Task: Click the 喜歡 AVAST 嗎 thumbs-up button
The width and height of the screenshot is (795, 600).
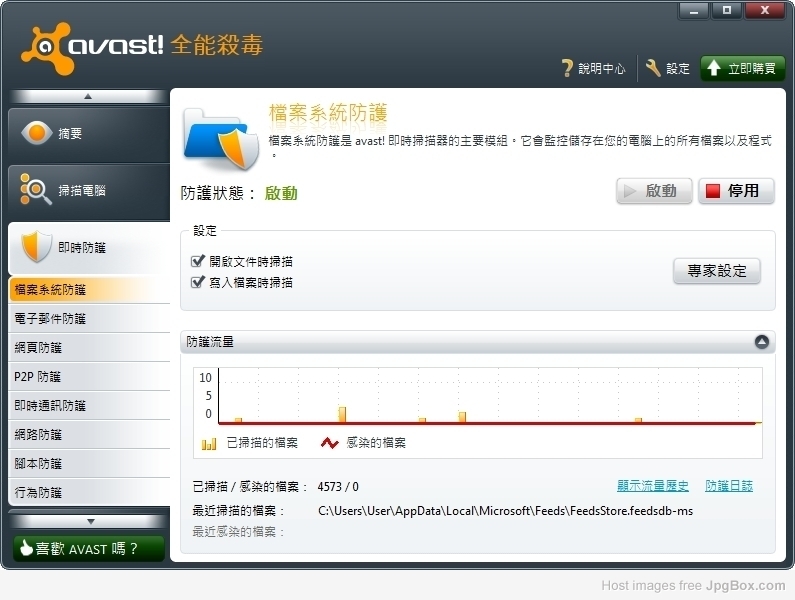Action: click(88, 548)
